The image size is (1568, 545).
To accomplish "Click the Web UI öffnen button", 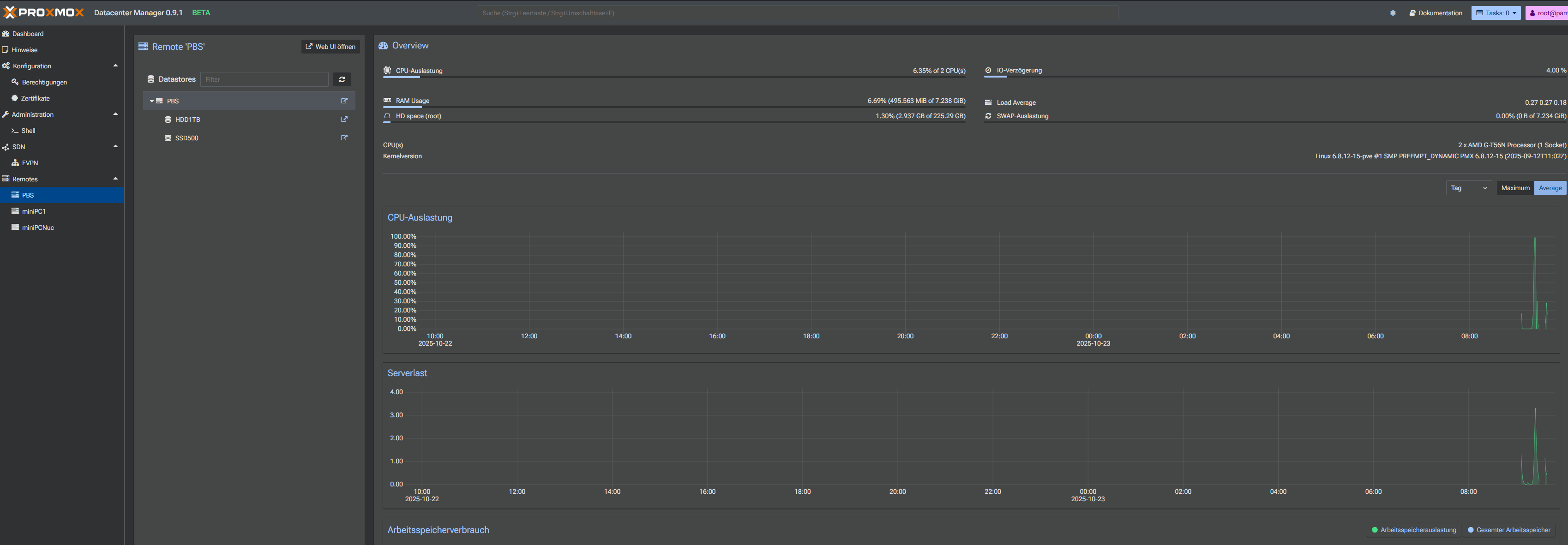I will [330, 46].
